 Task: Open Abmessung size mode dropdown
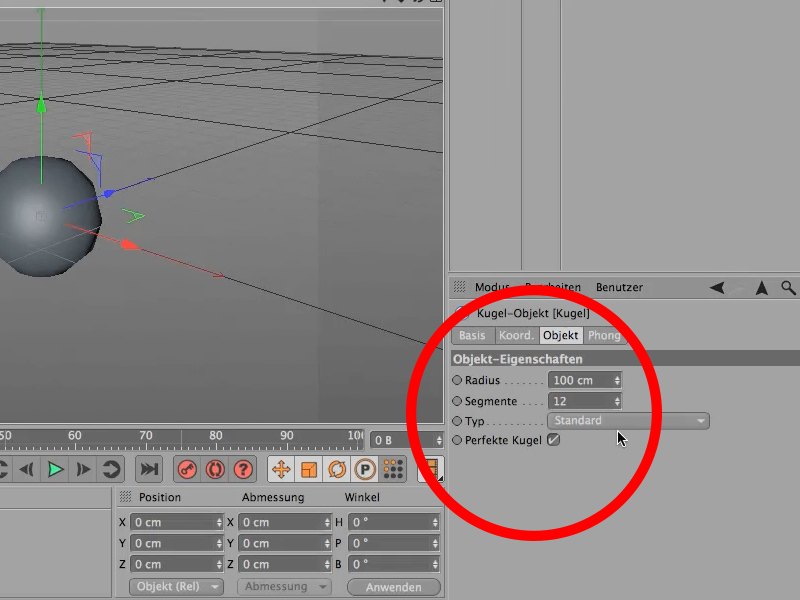click(x=285, y=587)
